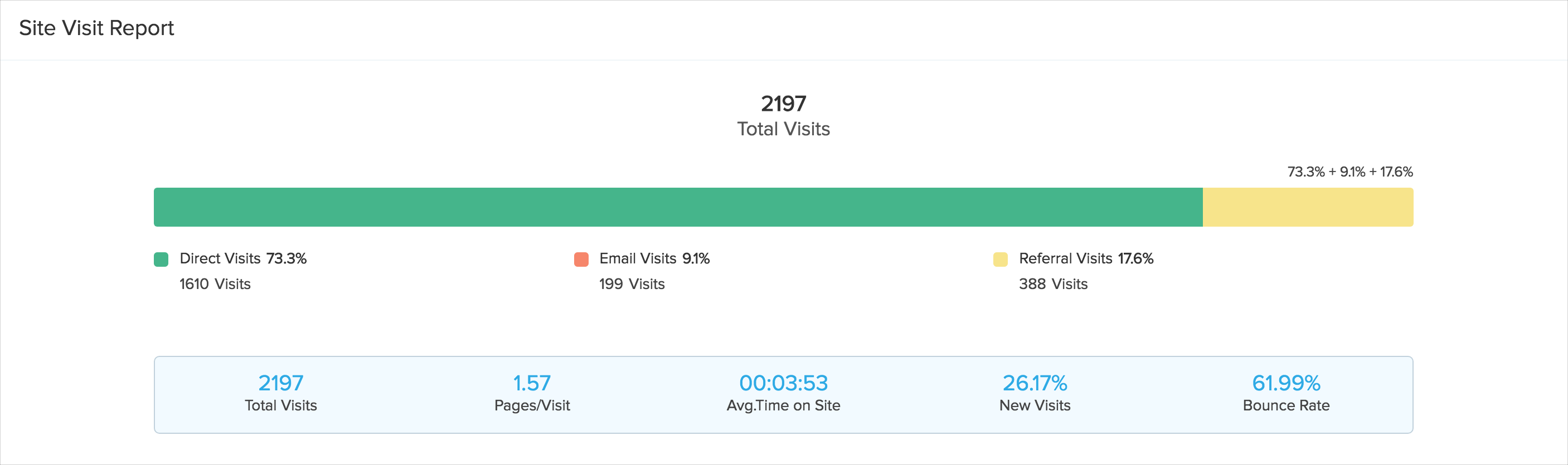Click the 2197 total visits headline number
This screenshot has width=1568, height=465.
783,104
